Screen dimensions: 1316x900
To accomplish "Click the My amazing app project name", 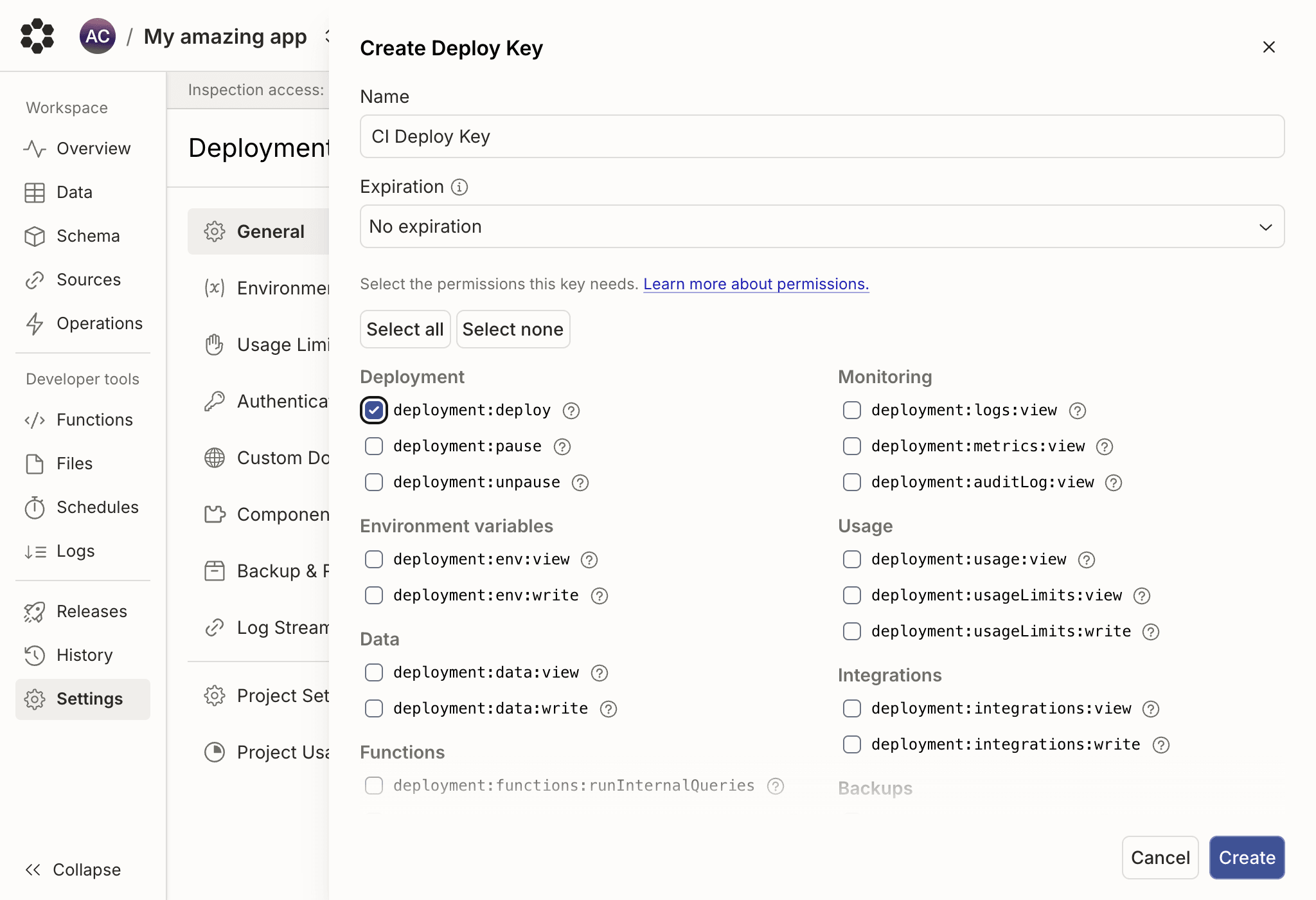I will (x=225, y=37).
